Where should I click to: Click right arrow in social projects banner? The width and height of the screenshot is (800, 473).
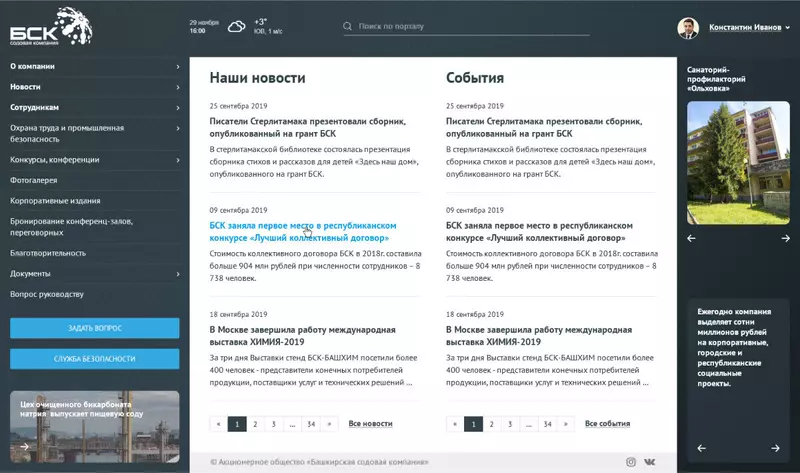pyautogui.click(x=776, y=448)
